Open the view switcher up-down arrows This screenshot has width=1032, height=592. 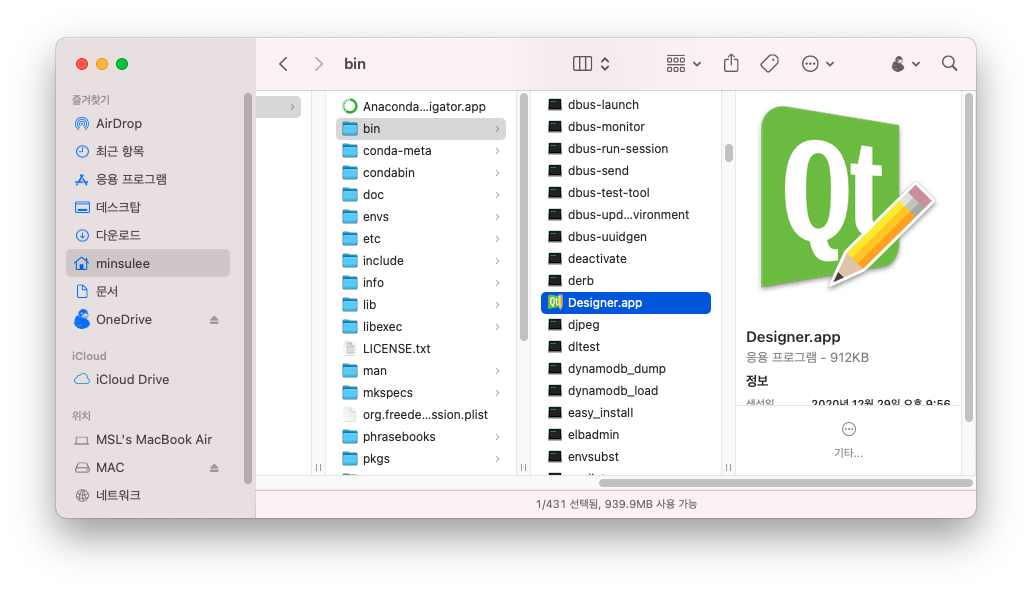(605, 64)
